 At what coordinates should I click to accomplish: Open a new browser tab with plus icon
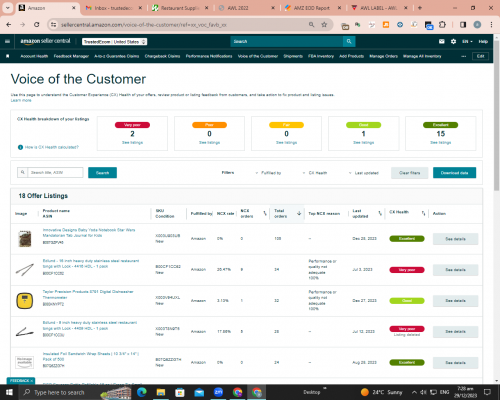420,8
